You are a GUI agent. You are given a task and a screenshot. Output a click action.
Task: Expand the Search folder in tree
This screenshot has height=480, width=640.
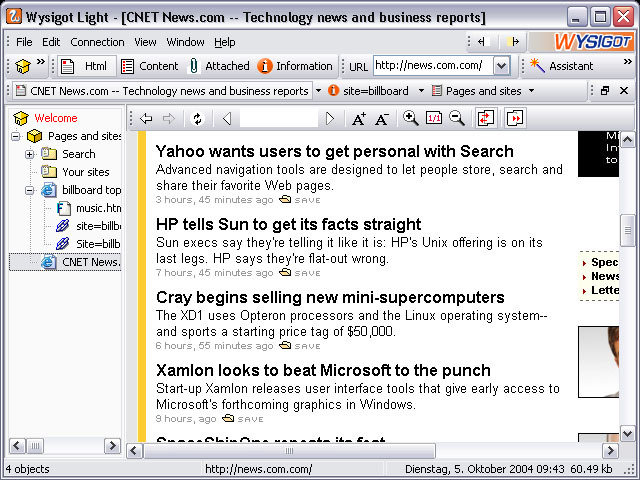point(29,154)
